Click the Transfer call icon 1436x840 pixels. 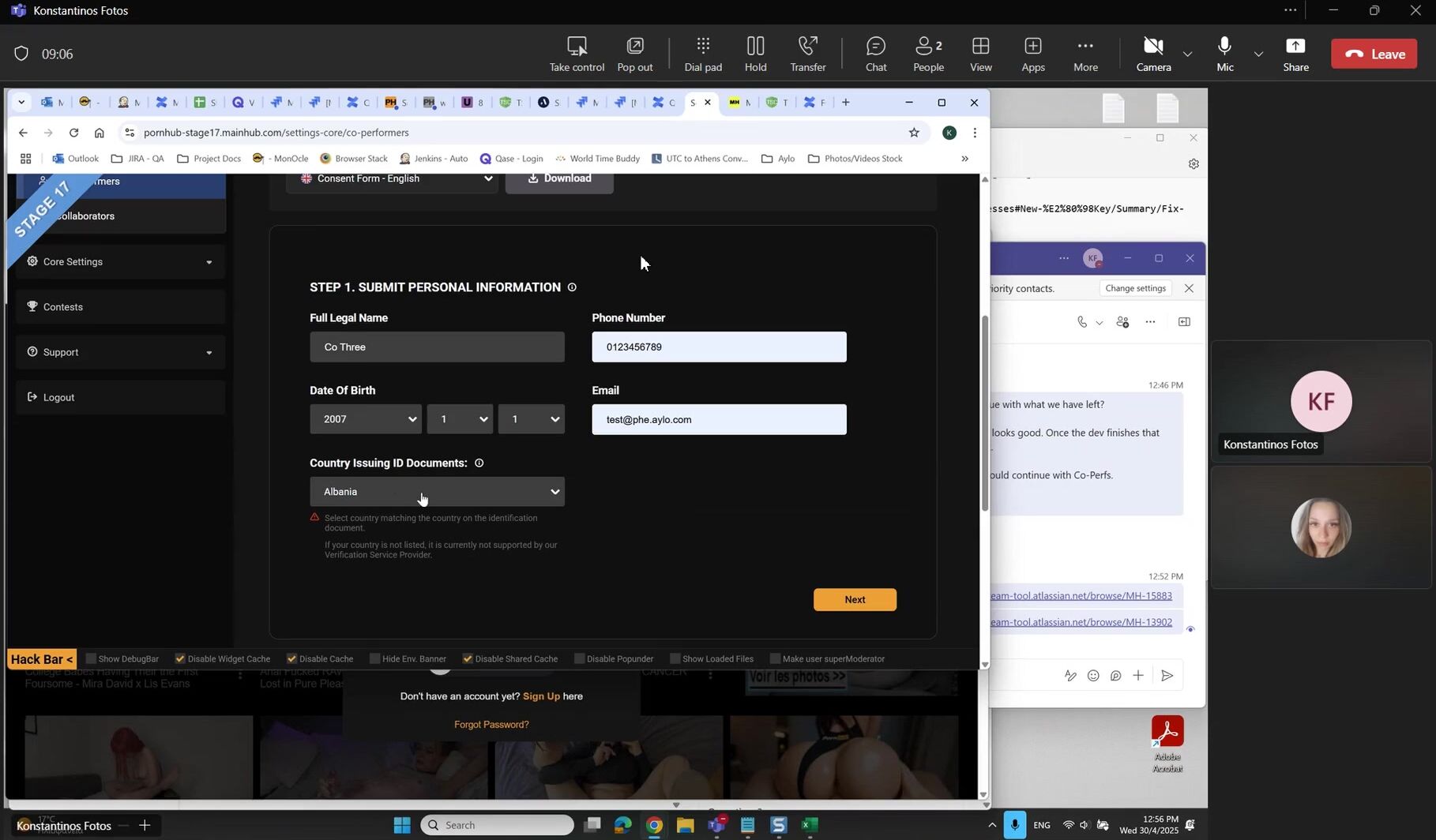pos(807,54)
